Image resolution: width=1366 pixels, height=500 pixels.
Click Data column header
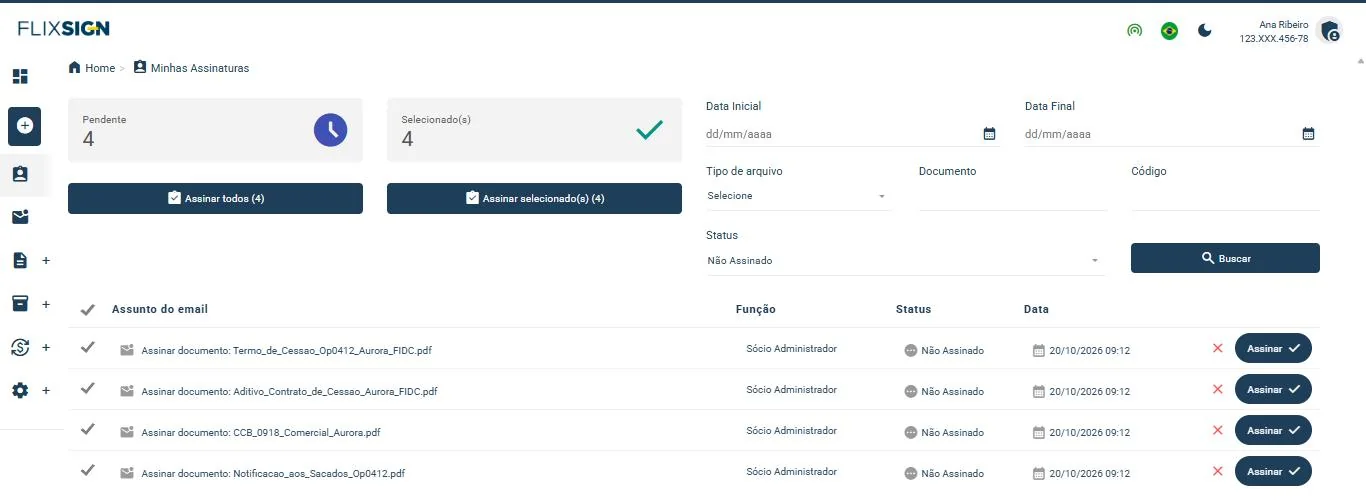pos(1036,309)
